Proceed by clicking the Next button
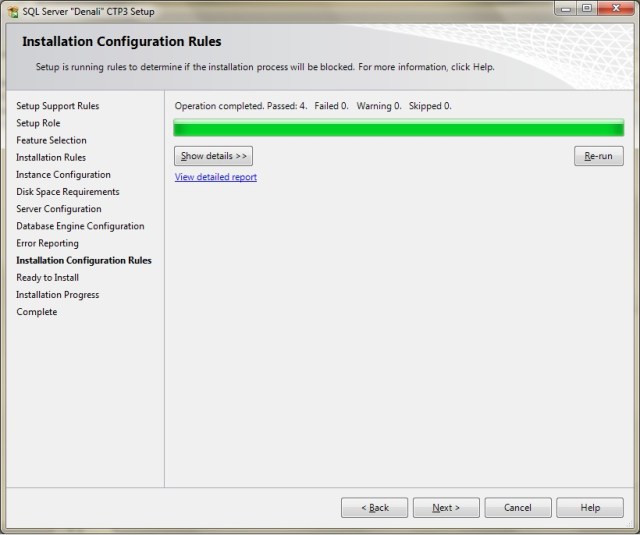 click(x=446, y=508)
